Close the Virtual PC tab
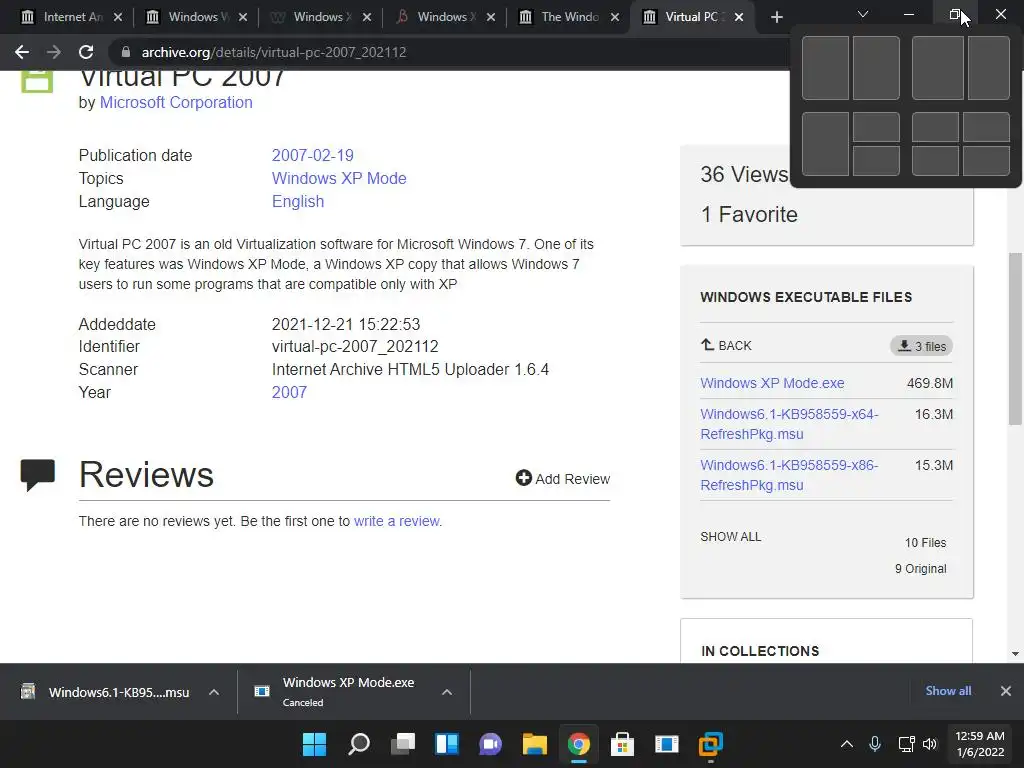Image resolution: width=1024 pixels, height=768 pixels. [x=739, y=17]
